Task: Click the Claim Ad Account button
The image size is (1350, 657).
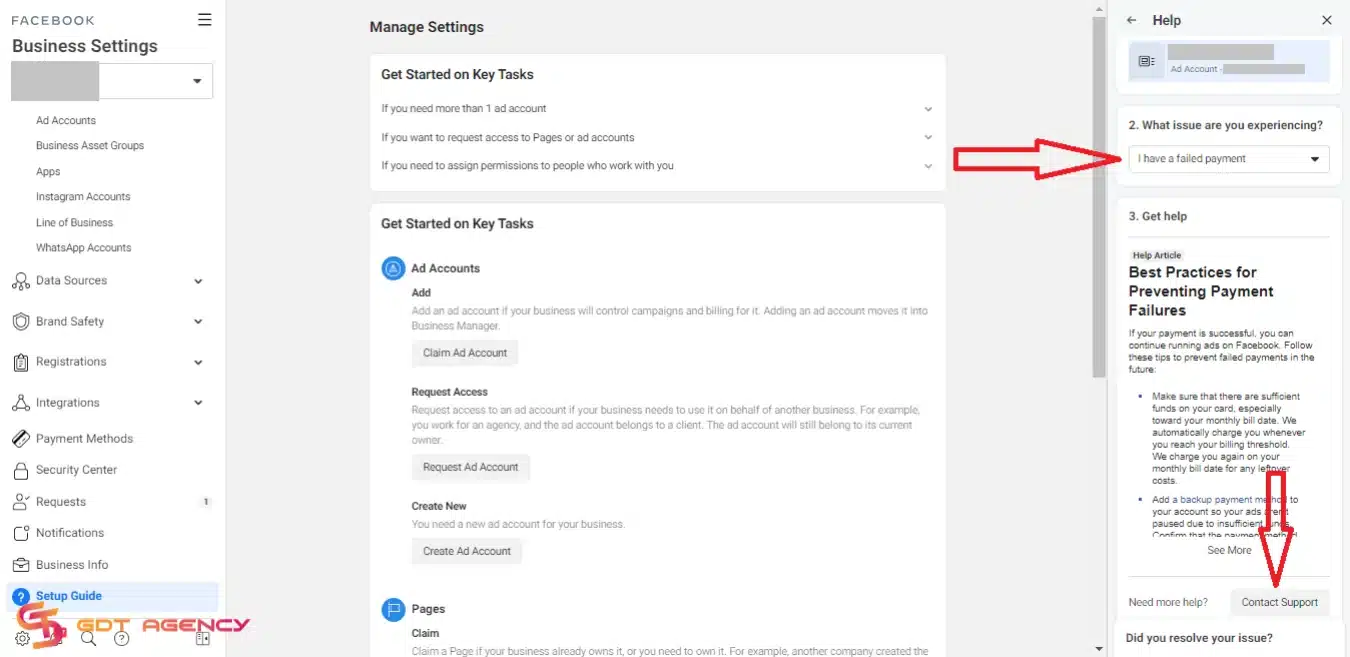Action: point(465,353)
